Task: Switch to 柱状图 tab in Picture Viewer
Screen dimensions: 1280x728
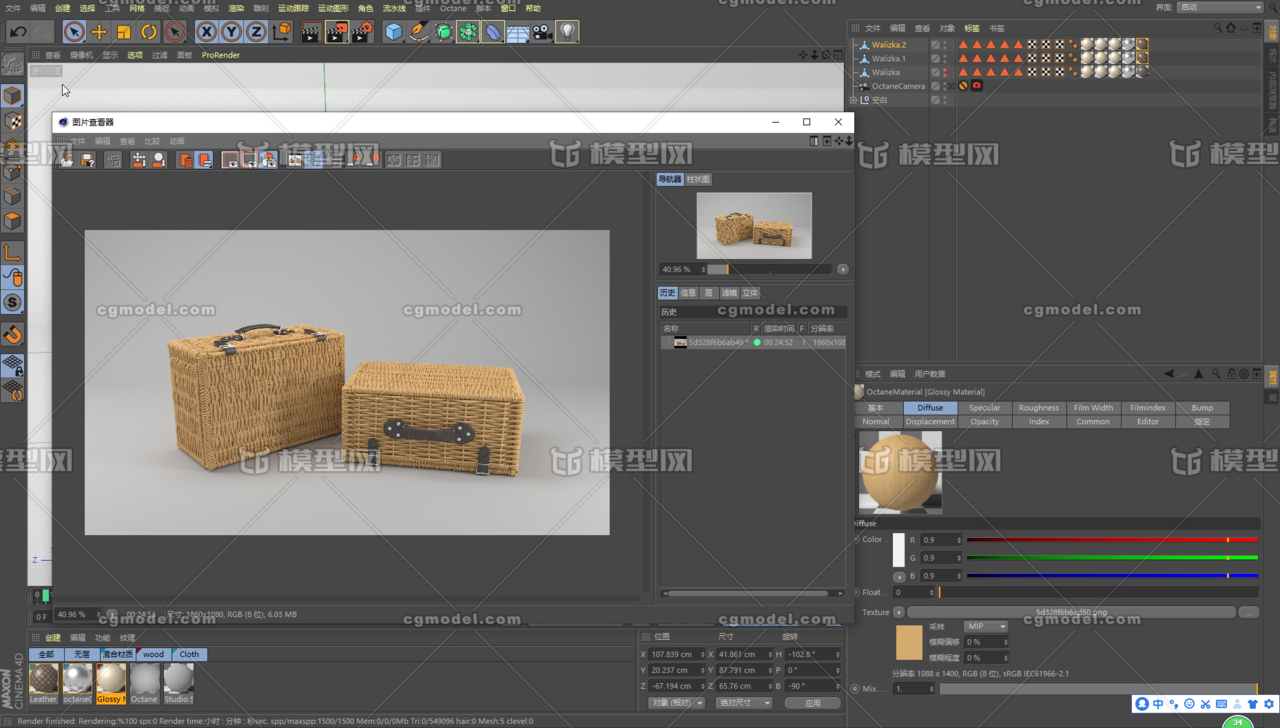Action: point(698,179)
